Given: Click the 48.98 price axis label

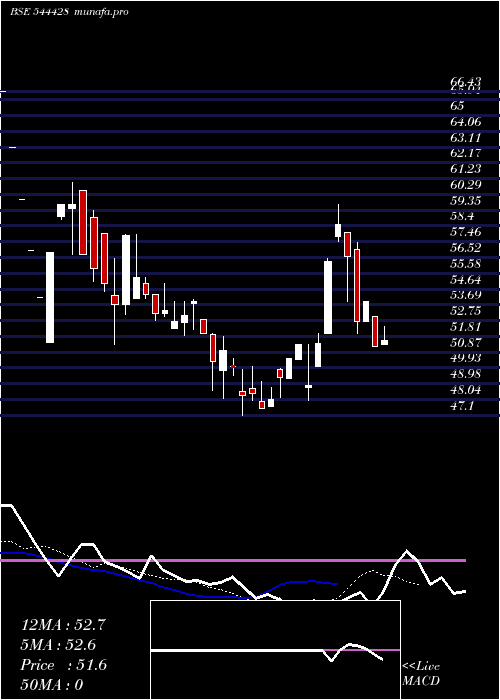Looking at the screenshot, I should [x=466, y=375].
